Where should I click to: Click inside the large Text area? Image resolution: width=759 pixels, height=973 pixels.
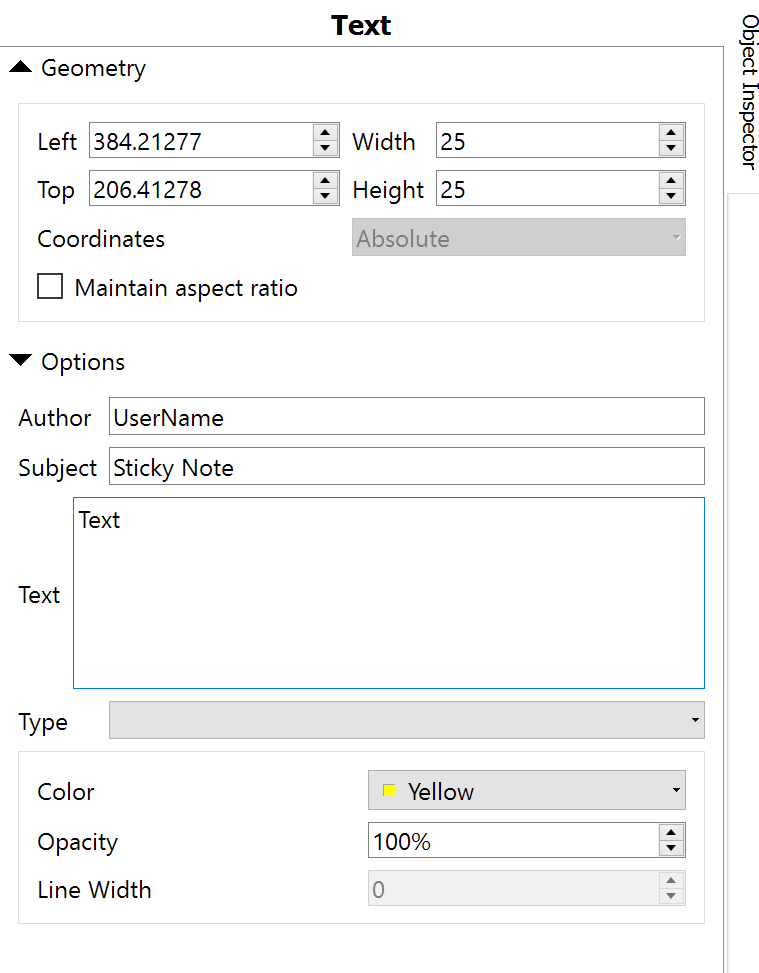(x=388, y=593)
